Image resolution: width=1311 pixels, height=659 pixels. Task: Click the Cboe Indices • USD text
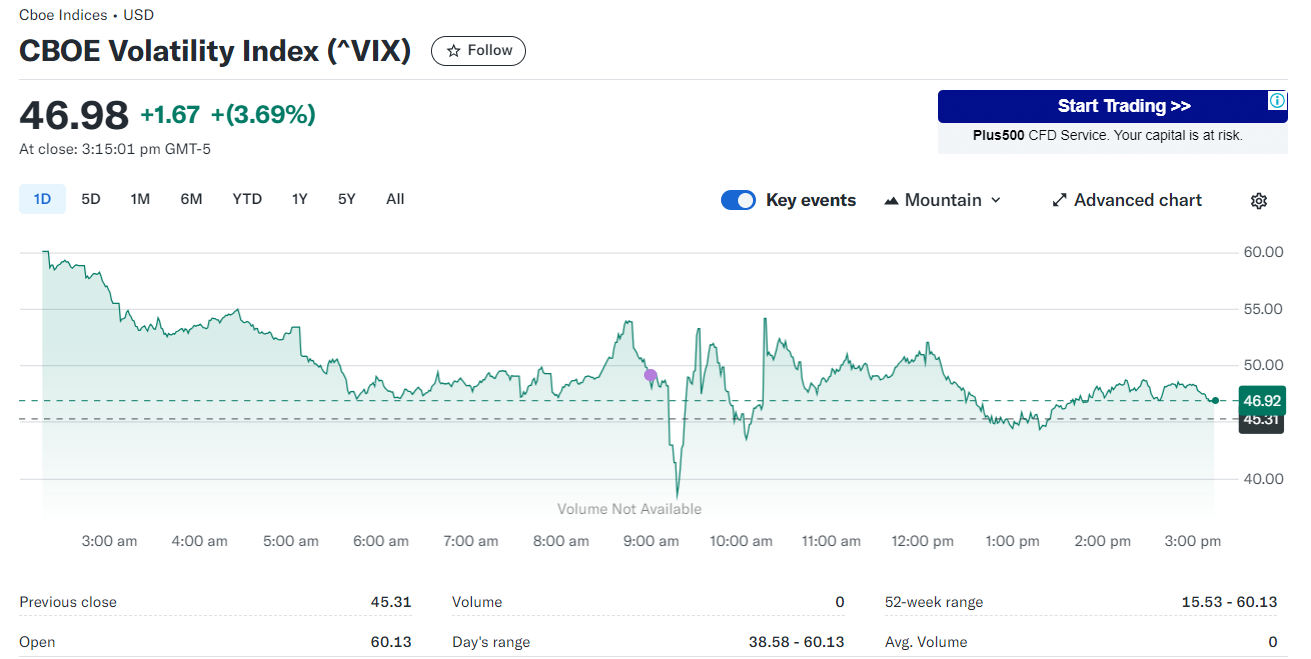(87, 15)
